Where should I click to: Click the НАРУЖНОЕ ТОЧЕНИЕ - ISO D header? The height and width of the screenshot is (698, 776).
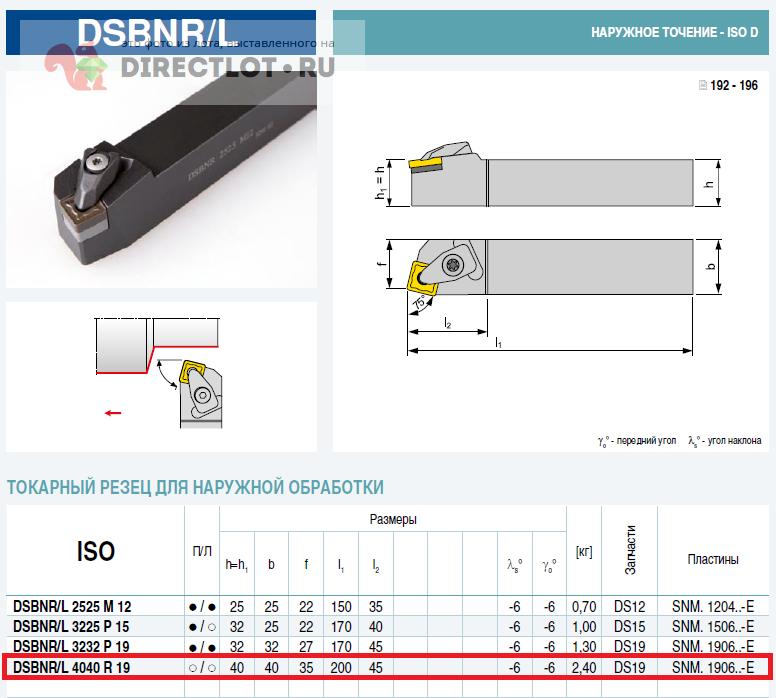click(674, 33)
